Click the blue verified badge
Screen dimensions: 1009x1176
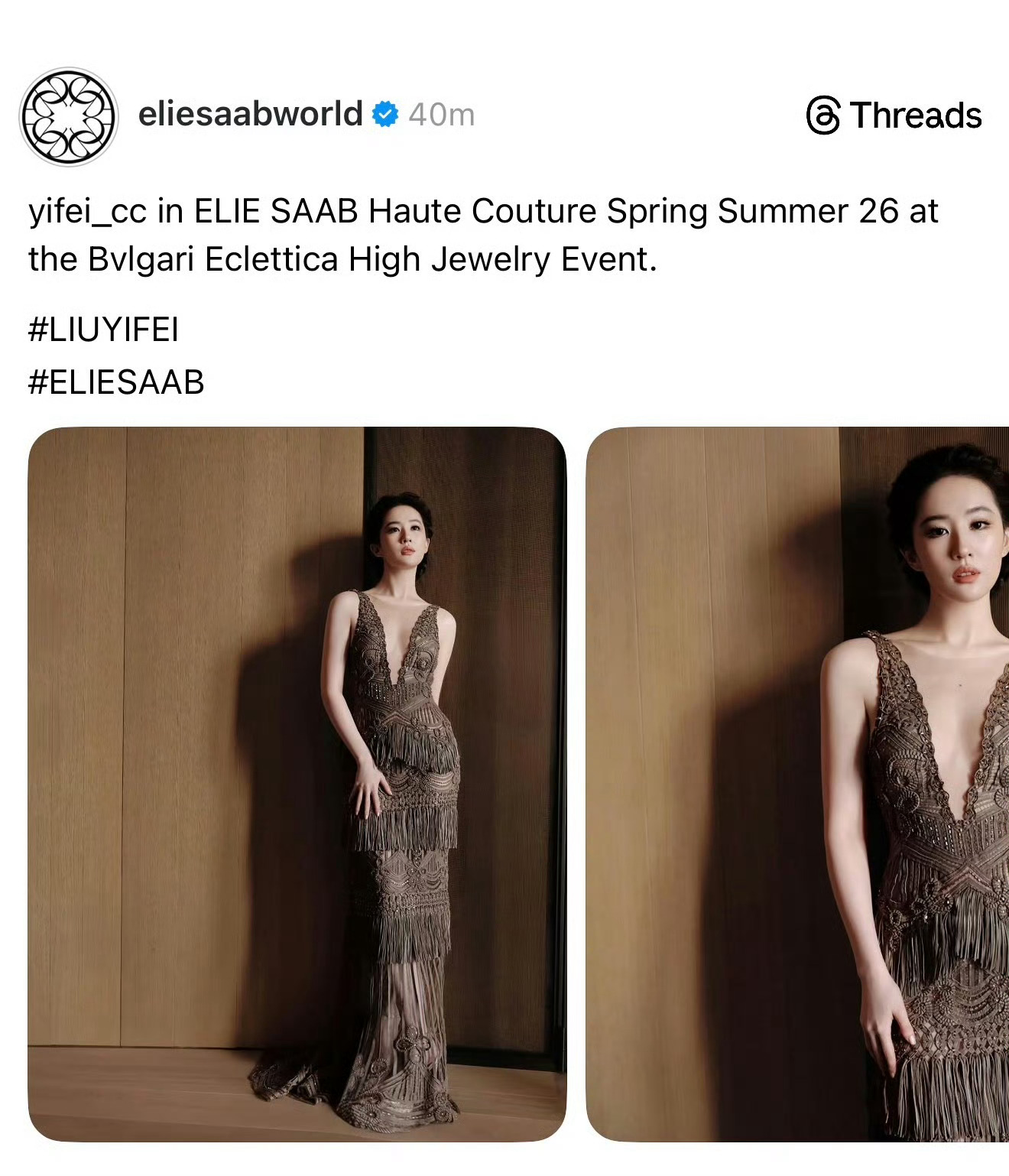tap(385, 114)
